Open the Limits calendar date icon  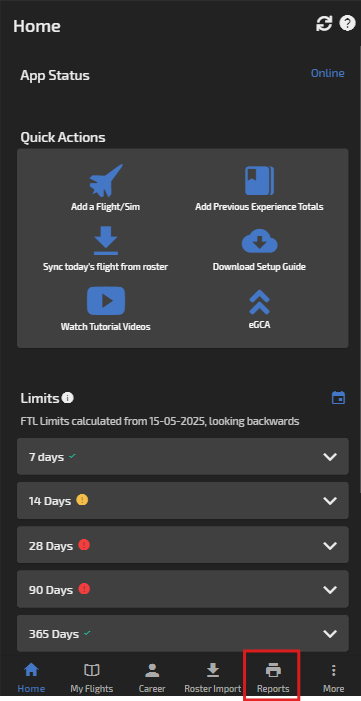pos(338,397)
